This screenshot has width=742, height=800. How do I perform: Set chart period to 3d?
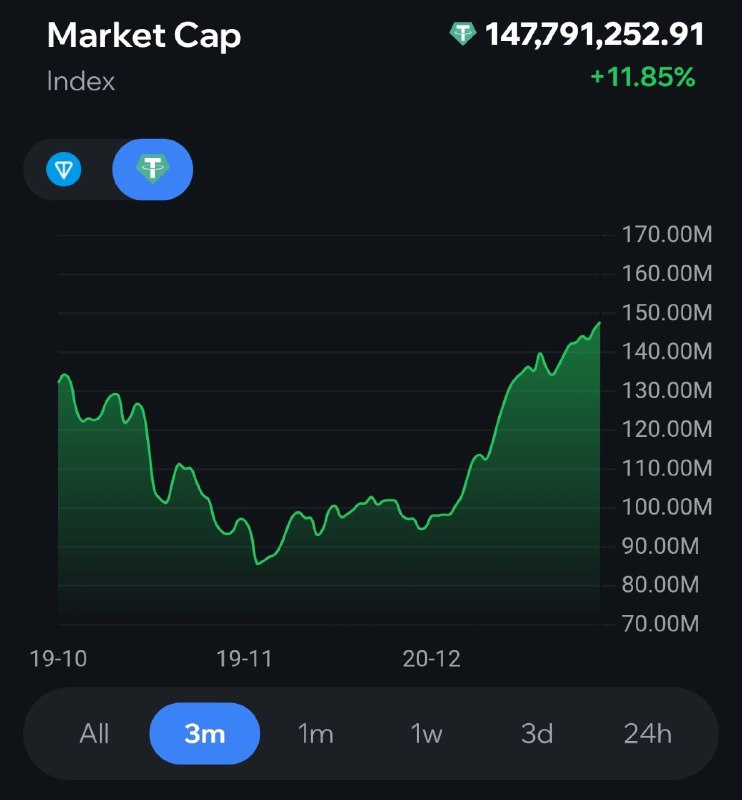(537, 734)
